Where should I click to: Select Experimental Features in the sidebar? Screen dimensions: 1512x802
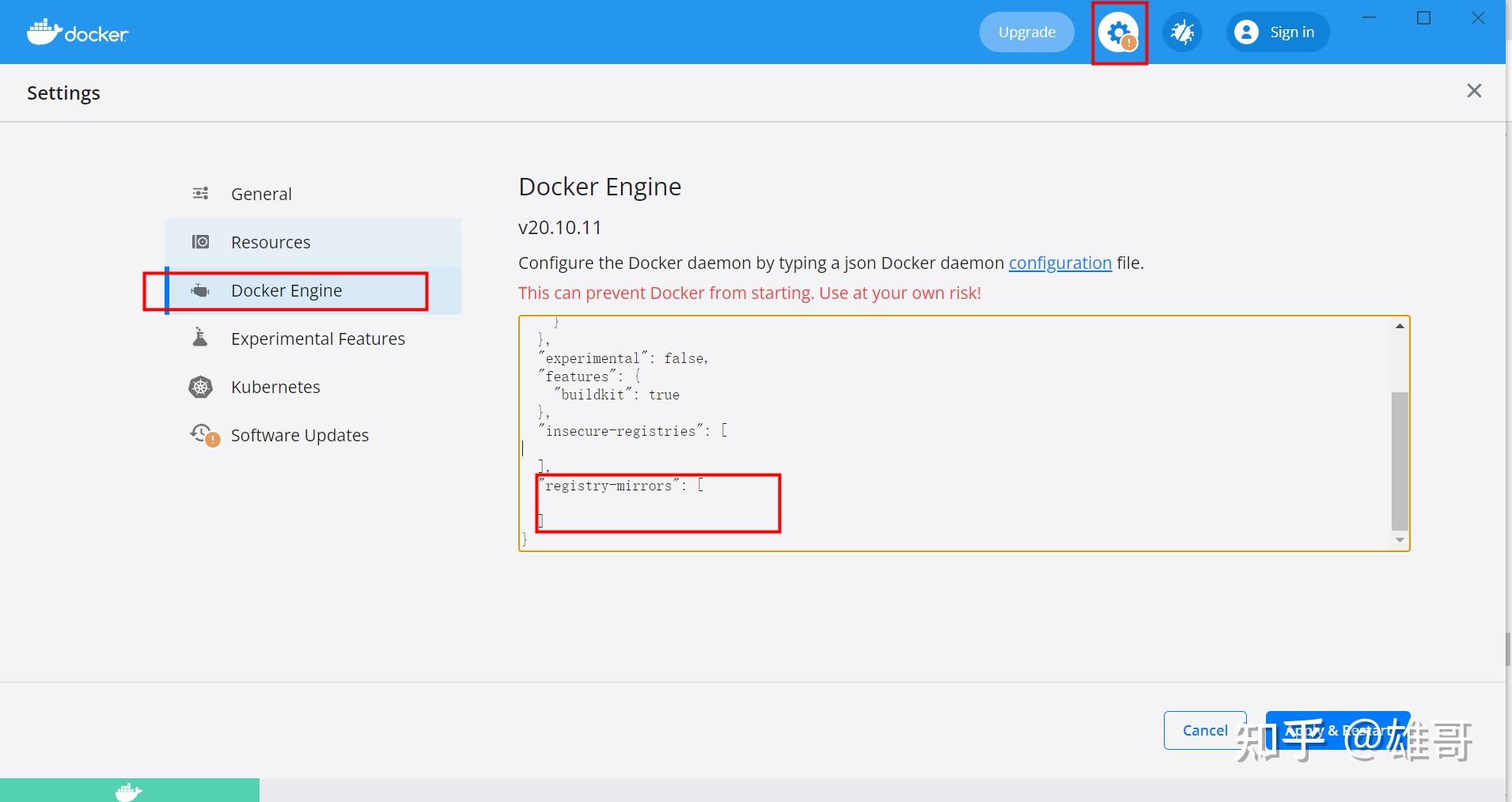(317, 338)
